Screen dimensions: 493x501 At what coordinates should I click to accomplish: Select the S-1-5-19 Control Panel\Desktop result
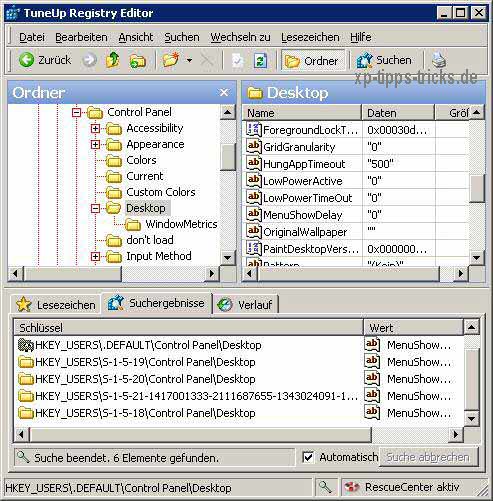239,362
